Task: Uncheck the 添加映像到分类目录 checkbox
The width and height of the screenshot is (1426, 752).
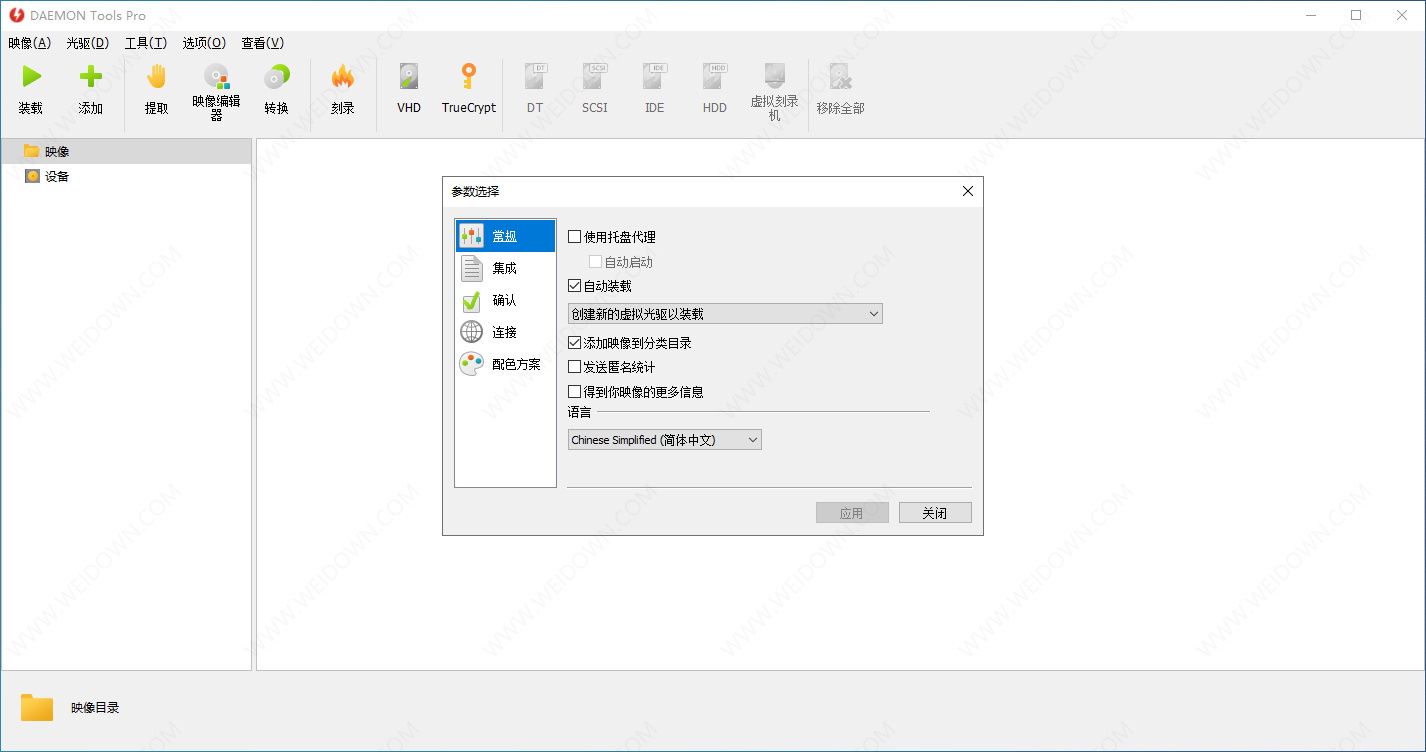Action: (574, 343)
